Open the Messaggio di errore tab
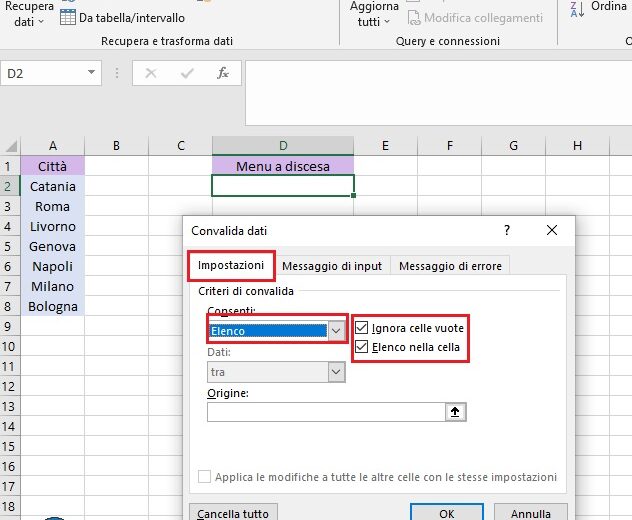 click(450, 266)
